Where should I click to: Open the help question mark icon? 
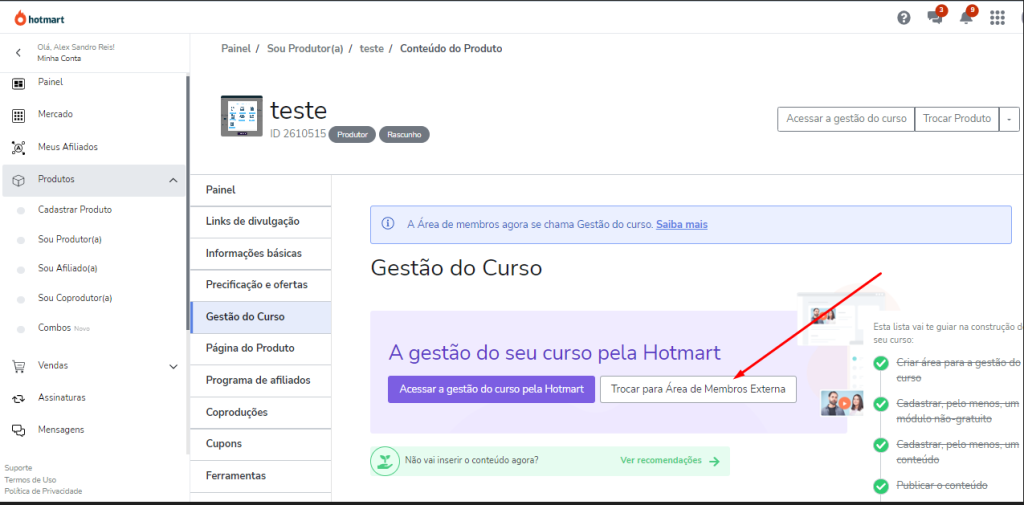point(904,18)
